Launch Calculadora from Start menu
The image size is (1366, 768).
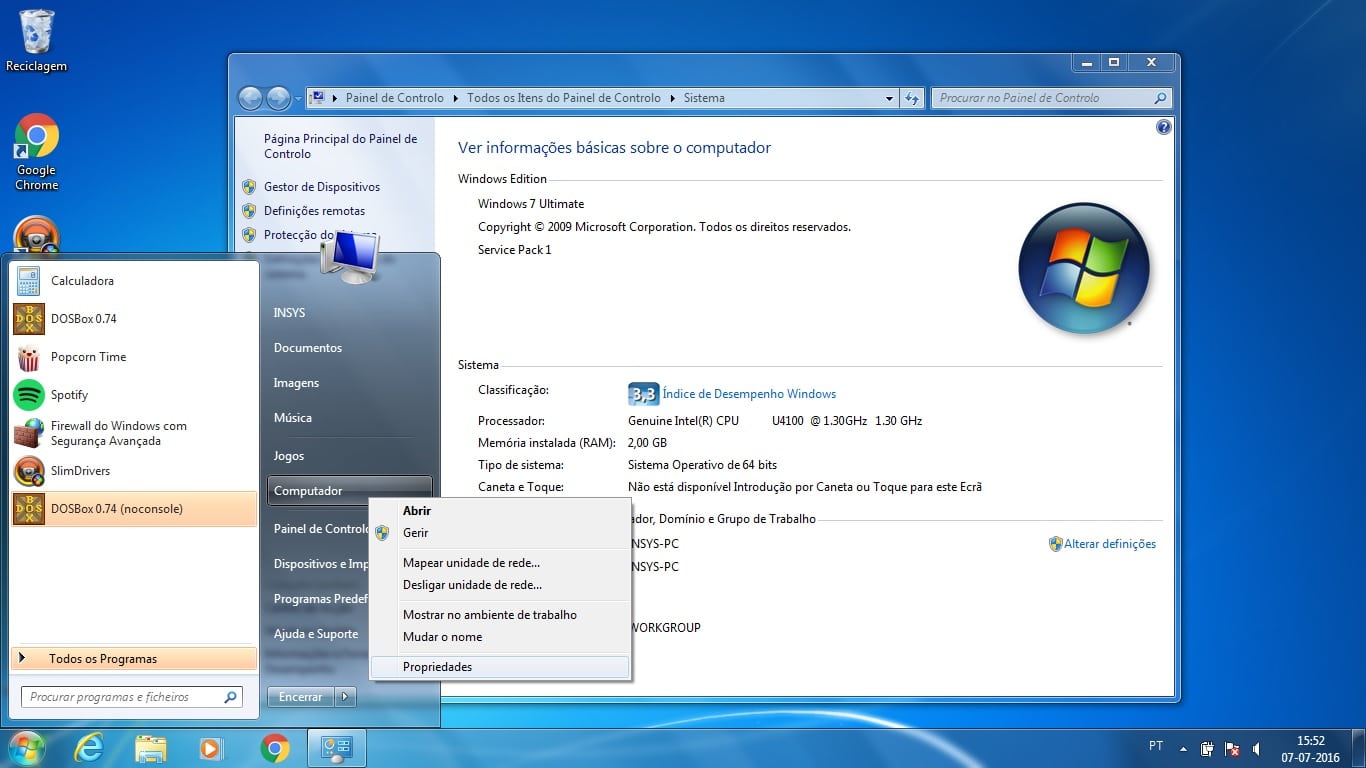coord(134,281)
